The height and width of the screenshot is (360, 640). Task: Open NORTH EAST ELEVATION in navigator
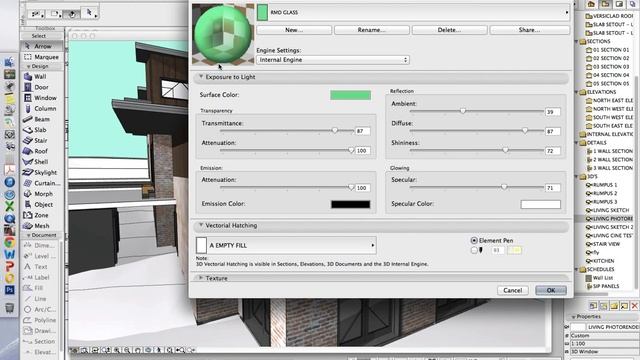point(609,100)
